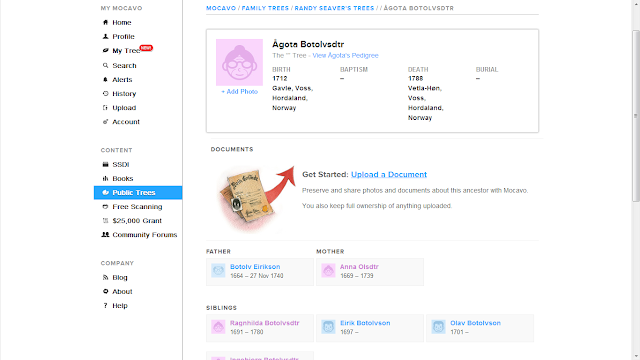
Task: Click the About icon in Company
Action: pos(105,291)
